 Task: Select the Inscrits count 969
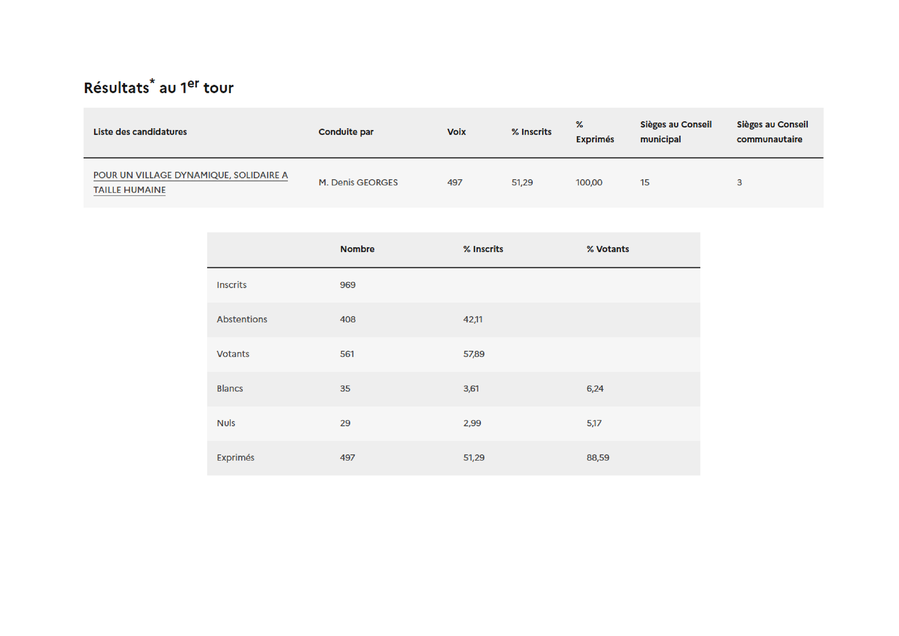click(x=348, y=285)
